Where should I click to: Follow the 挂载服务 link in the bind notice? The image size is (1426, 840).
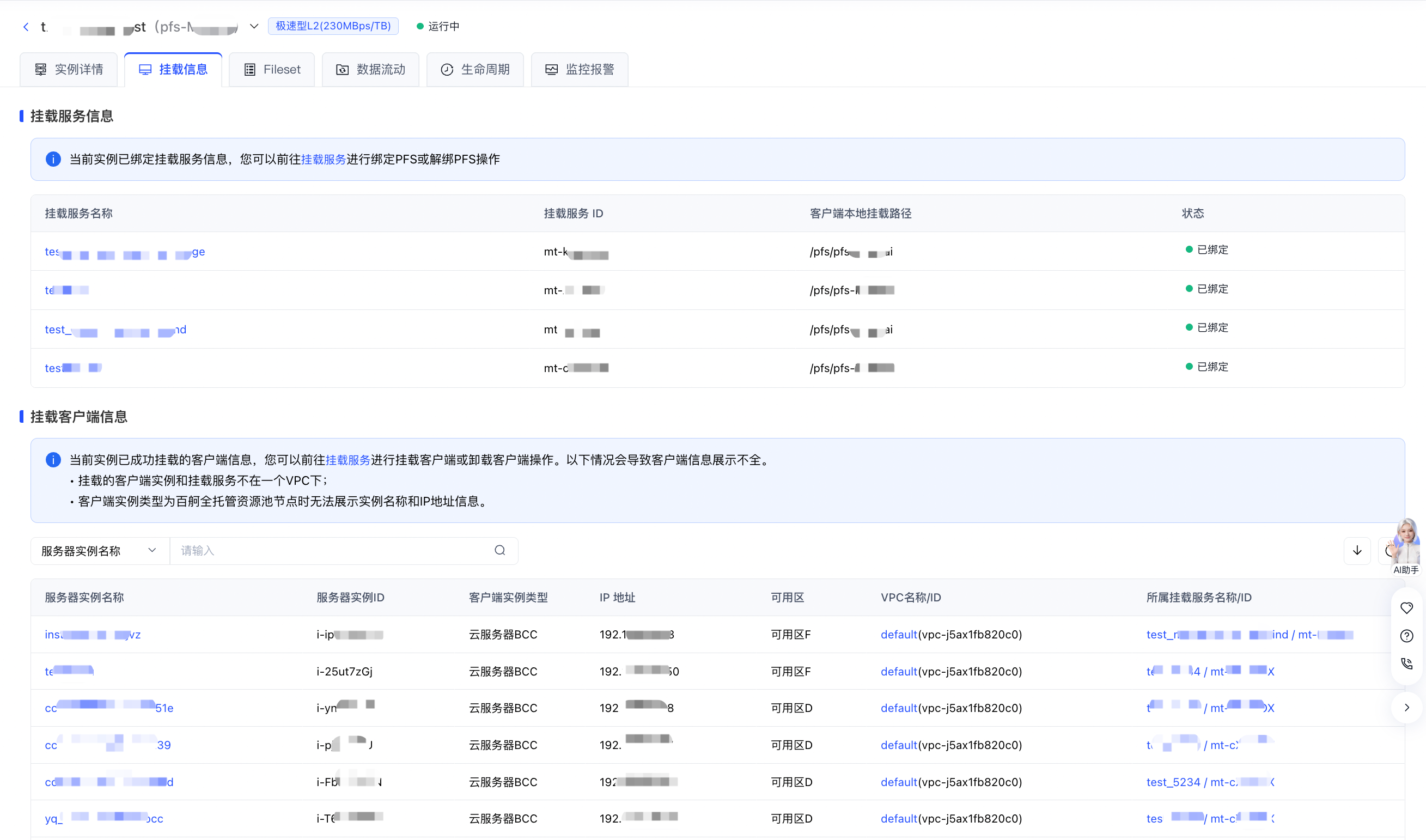323,160
